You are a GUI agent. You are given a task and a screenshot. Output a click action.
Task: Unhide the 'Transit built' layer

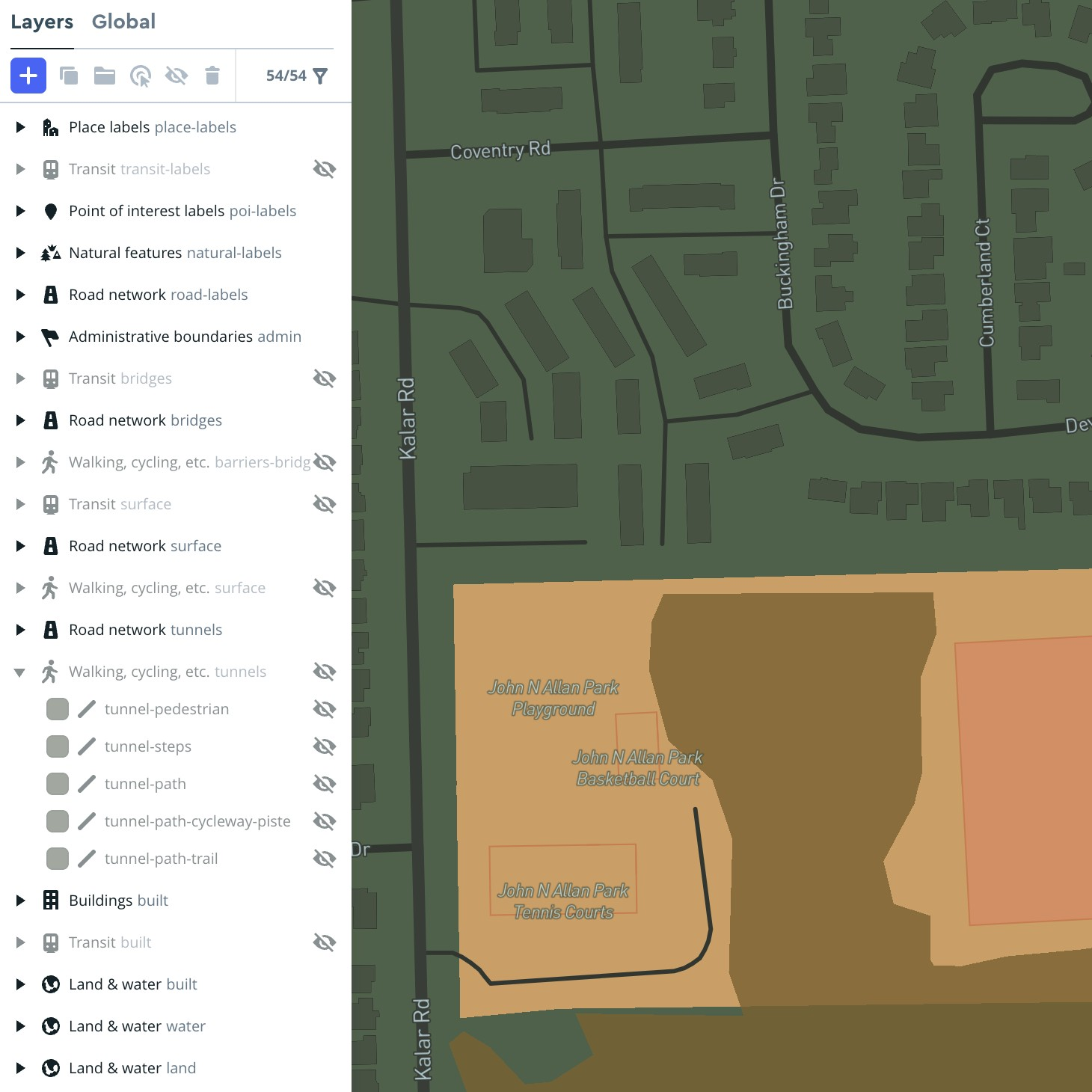[x=325, y=942]
